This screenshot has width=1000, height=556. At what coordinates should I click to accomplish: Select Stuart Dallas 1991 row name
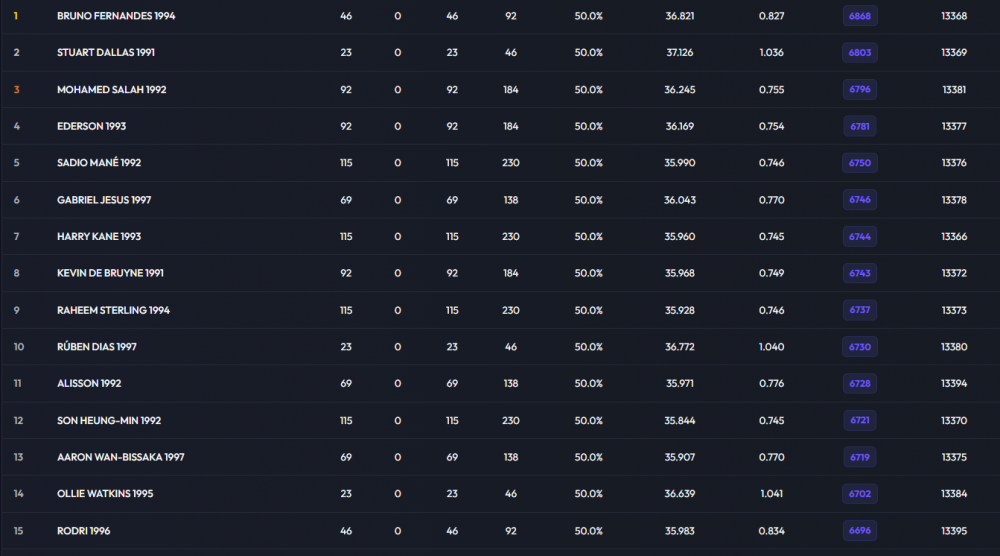(x=106, y=52)
